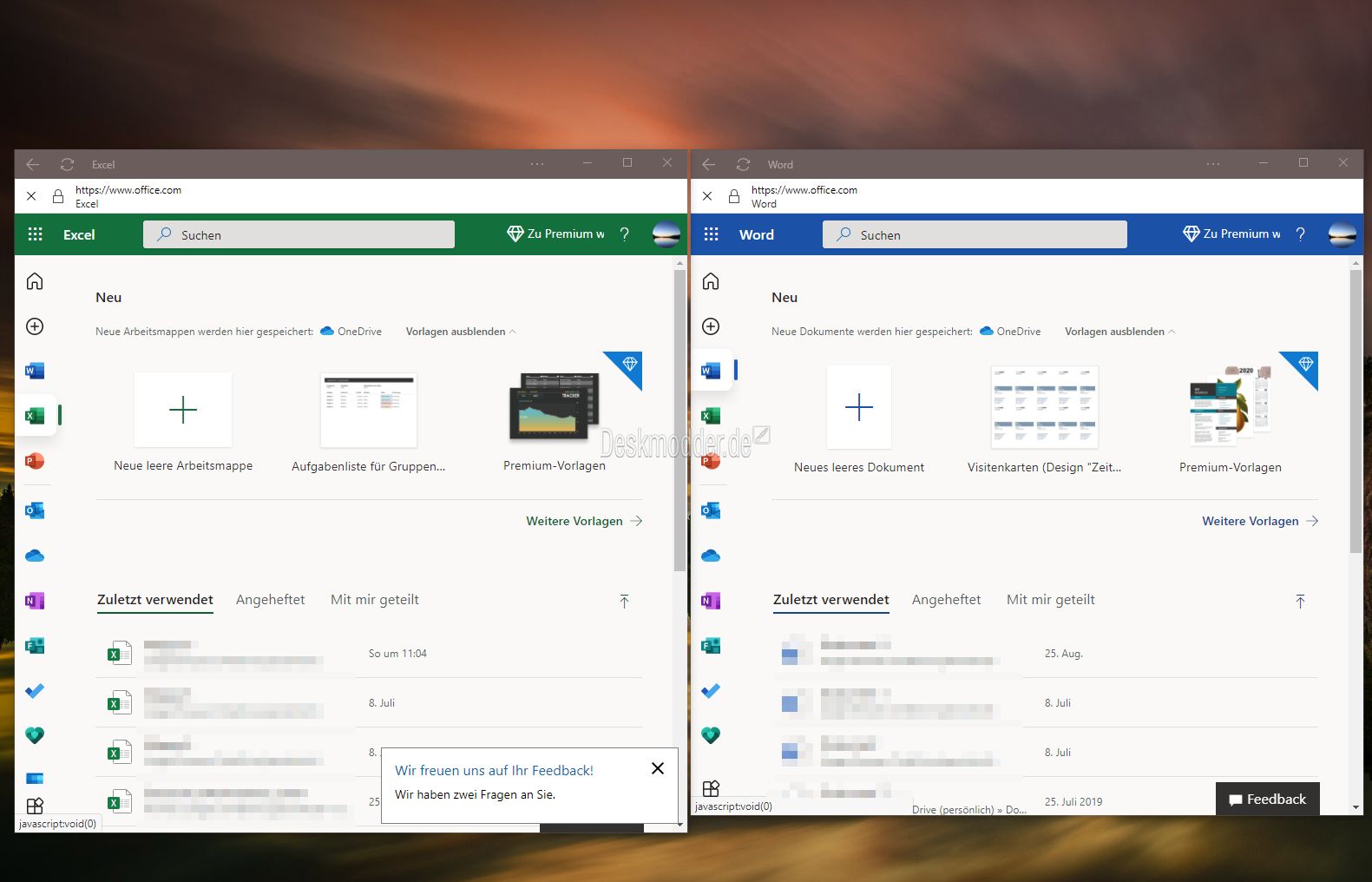Open All apps icon in Word sidebar

pyautogui.click(x=711, y=788)
